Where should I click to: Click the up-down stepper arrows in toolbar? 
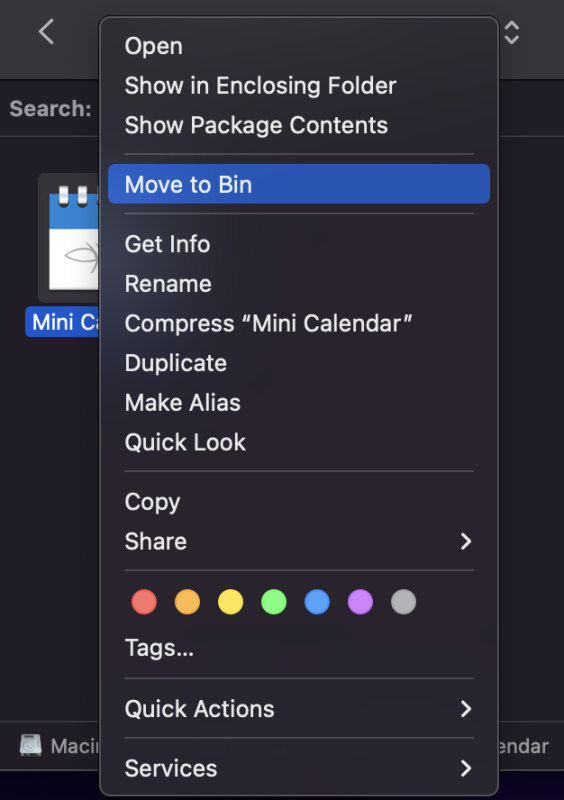tap(511, 33)
